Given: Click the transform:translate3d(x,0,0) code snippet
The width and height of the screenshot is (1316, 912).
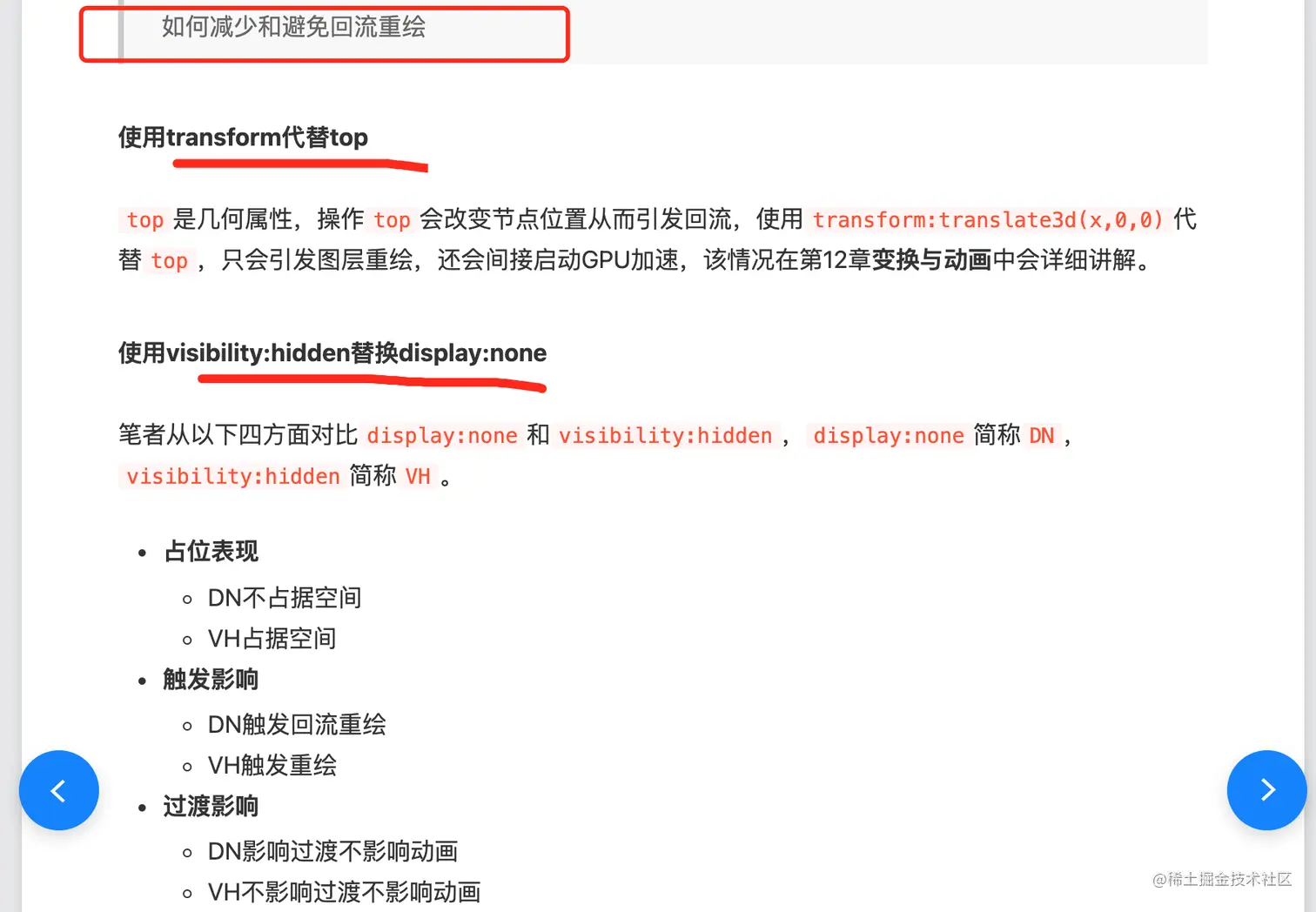Looking at the screenshot, I should 988,219.
